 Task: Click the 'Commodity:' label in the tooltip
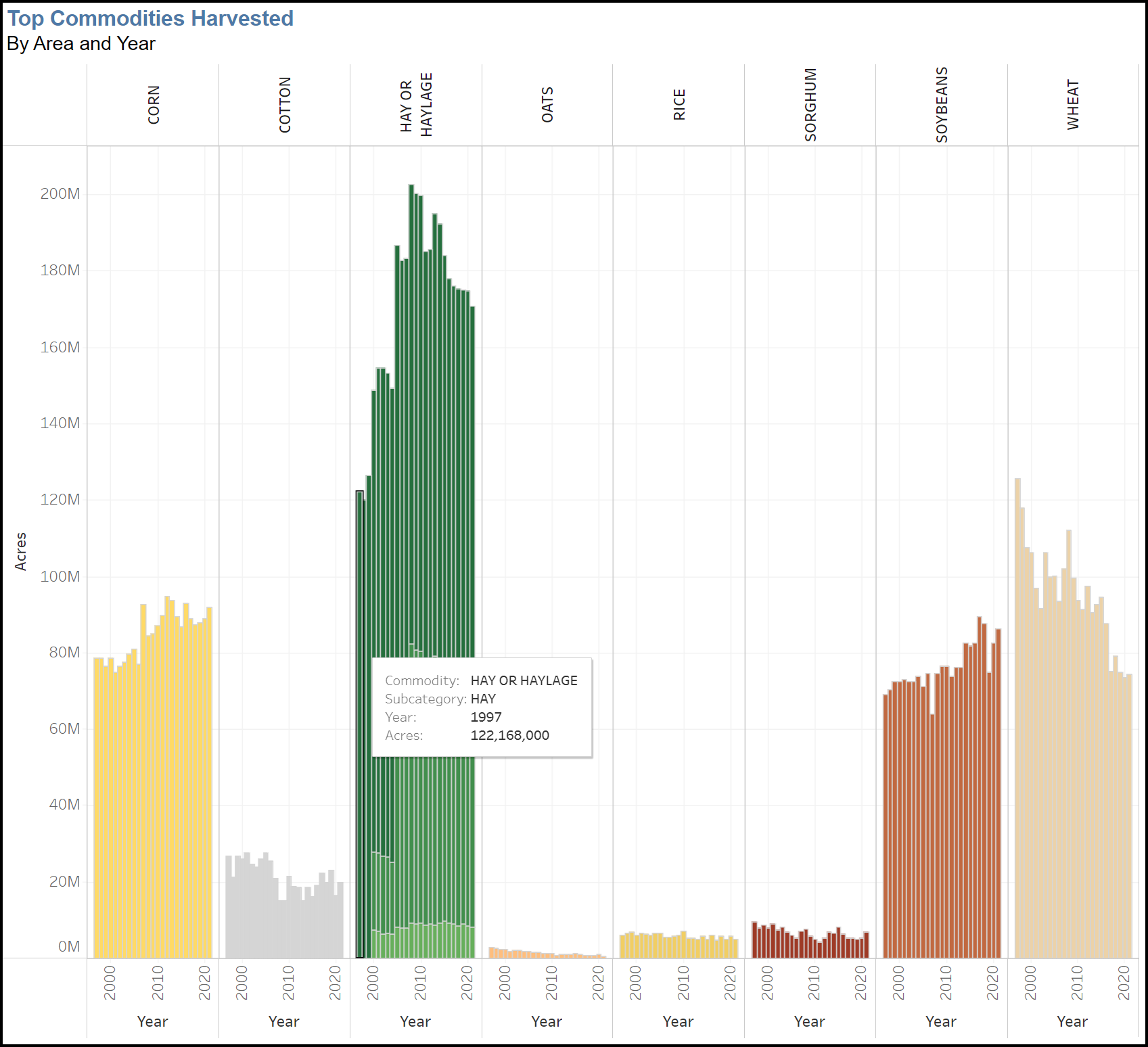coord(422,680)
